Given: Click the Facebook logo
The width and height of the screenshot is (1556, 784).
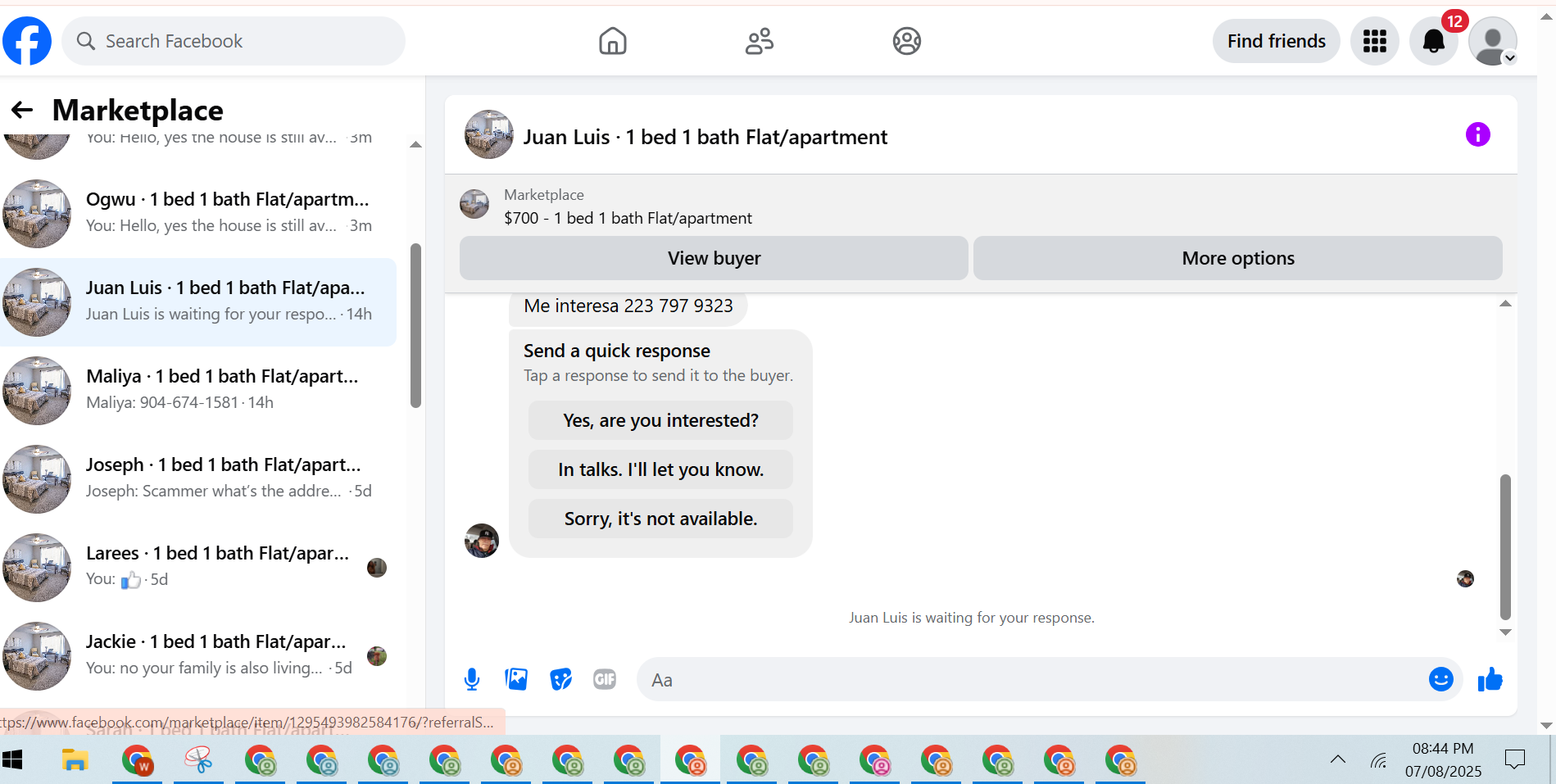Looking at the screenshot, I should coord(27,41).
